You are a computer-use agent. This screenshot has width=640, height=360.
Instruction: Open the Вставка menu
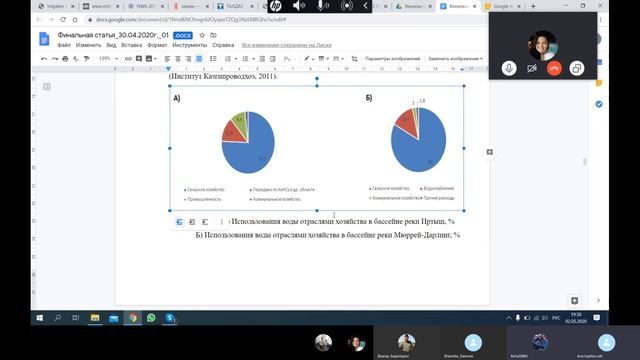click(x=131, y=45)
